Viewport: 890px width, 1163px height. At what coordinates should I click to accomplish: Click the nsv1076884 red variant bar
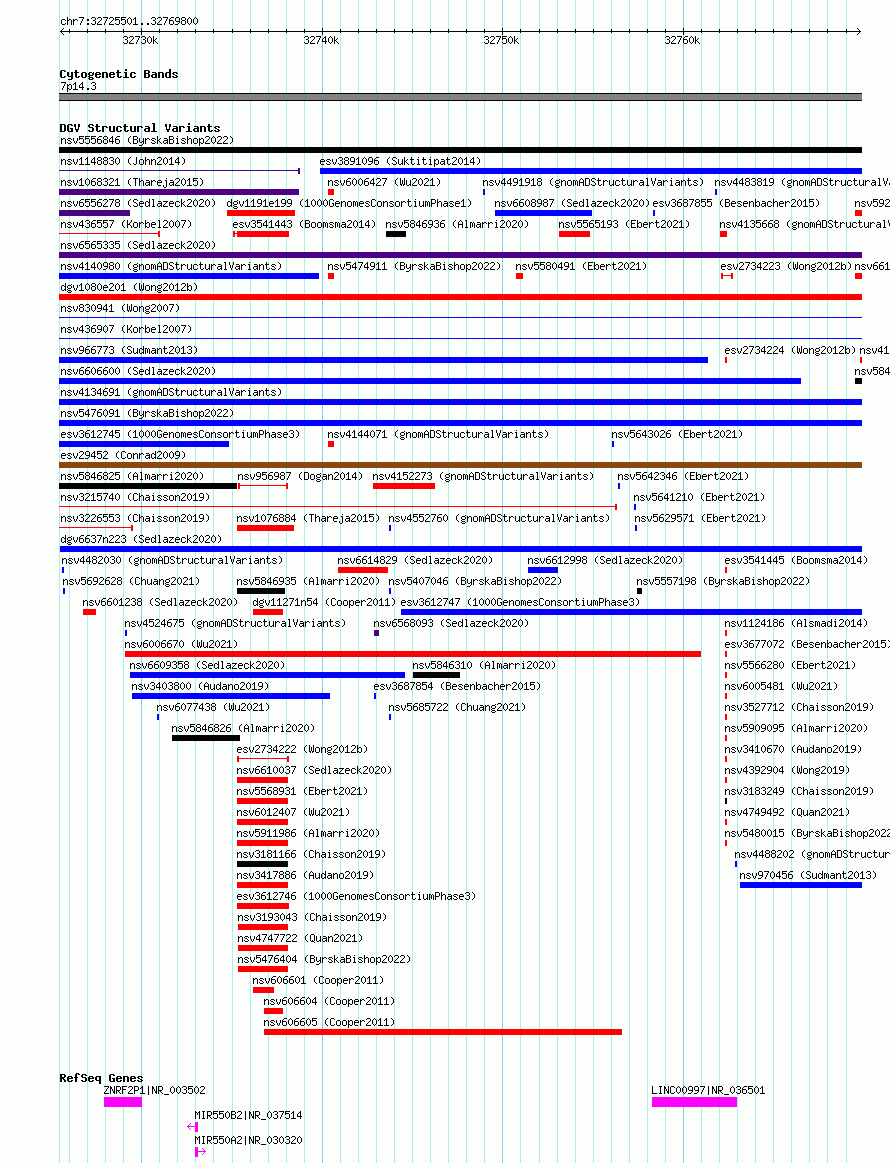(266, 528)
